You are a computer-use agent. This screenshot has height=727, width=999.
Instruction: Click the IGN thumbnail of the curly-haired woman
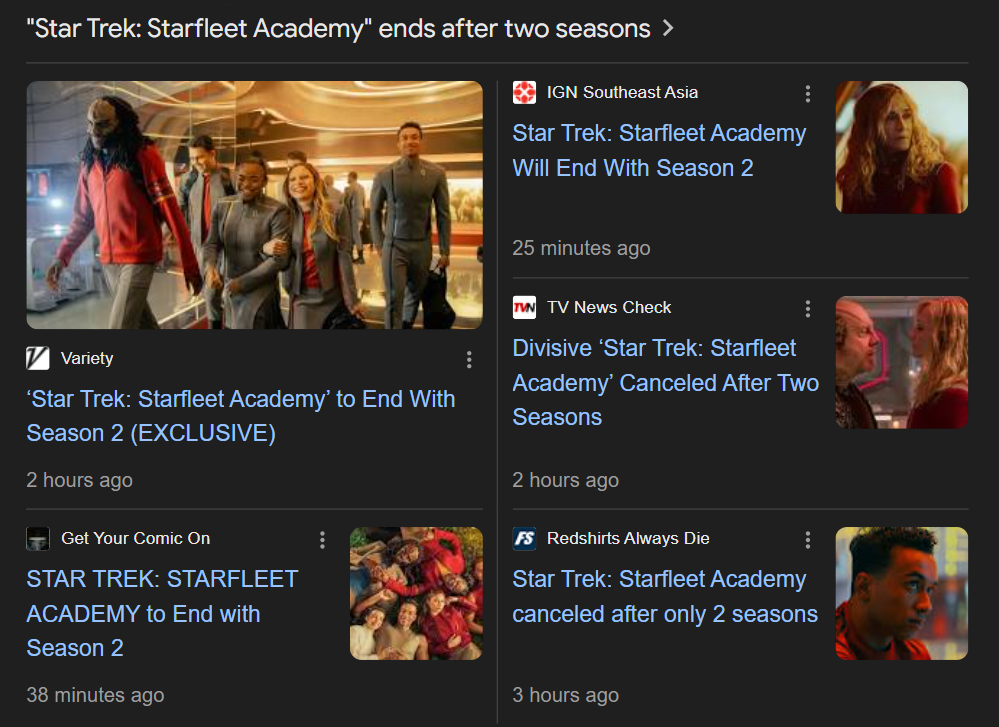click(902, 147)
